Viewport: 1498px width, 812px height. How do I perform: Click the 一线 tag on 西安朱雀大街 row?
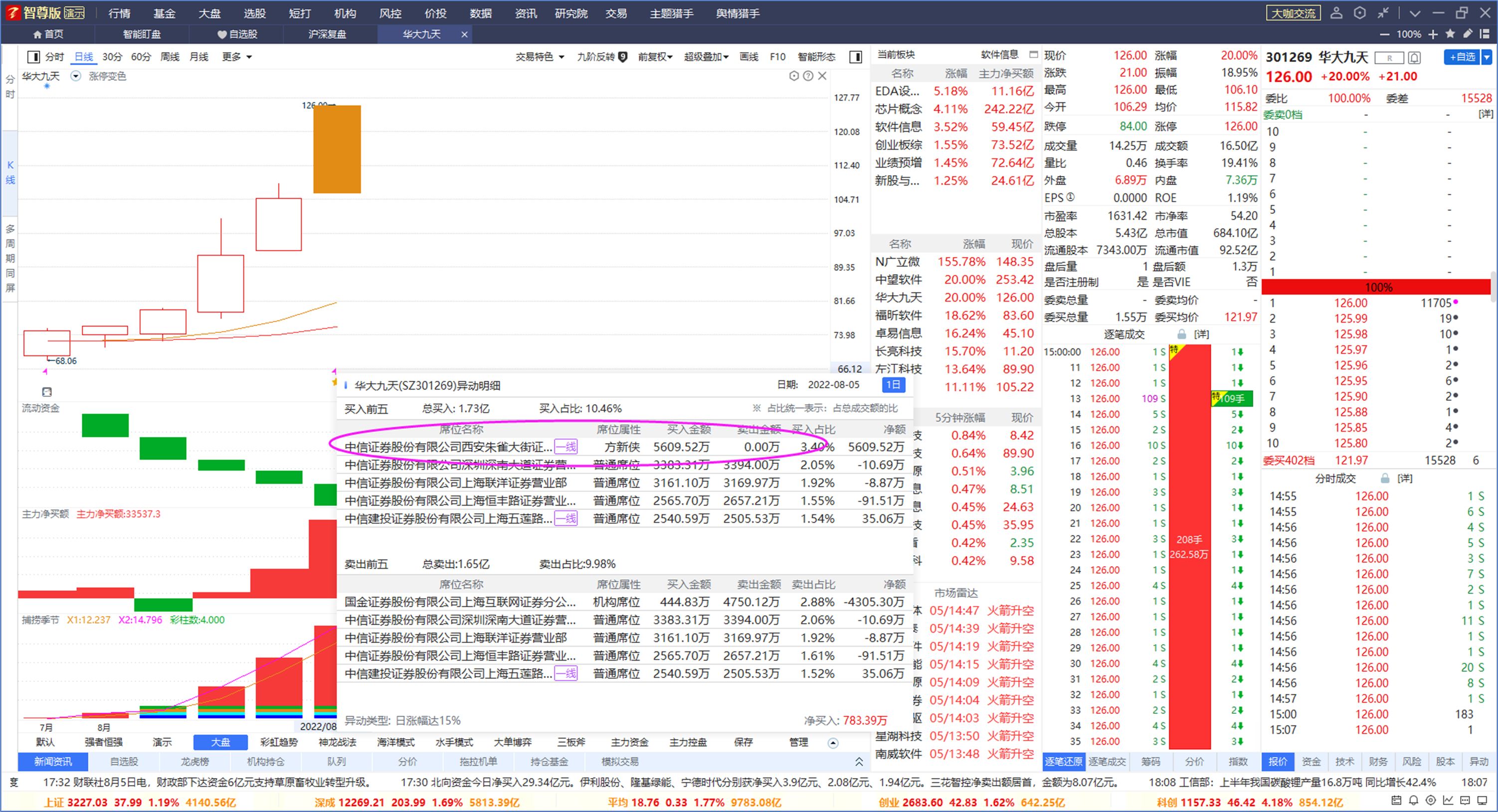click(566, 447)
